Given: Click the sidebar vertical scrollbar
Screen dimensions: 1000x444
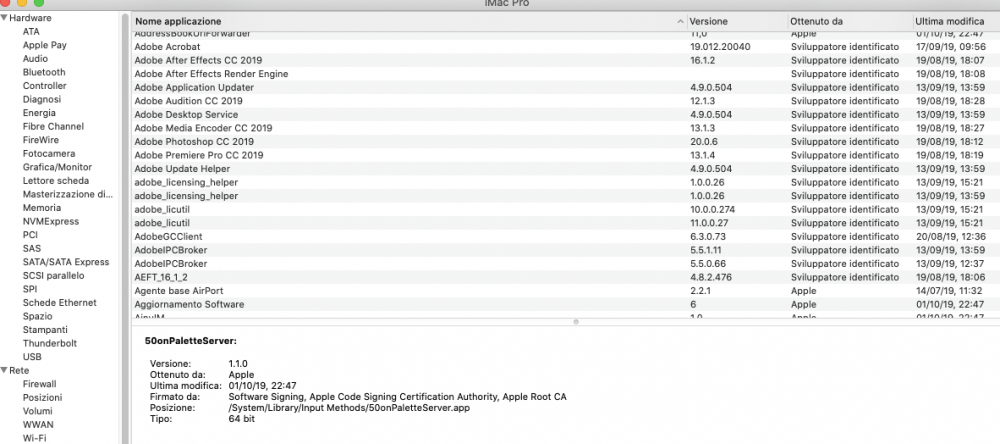Looking at the screenshot, I should click(124, 228).
